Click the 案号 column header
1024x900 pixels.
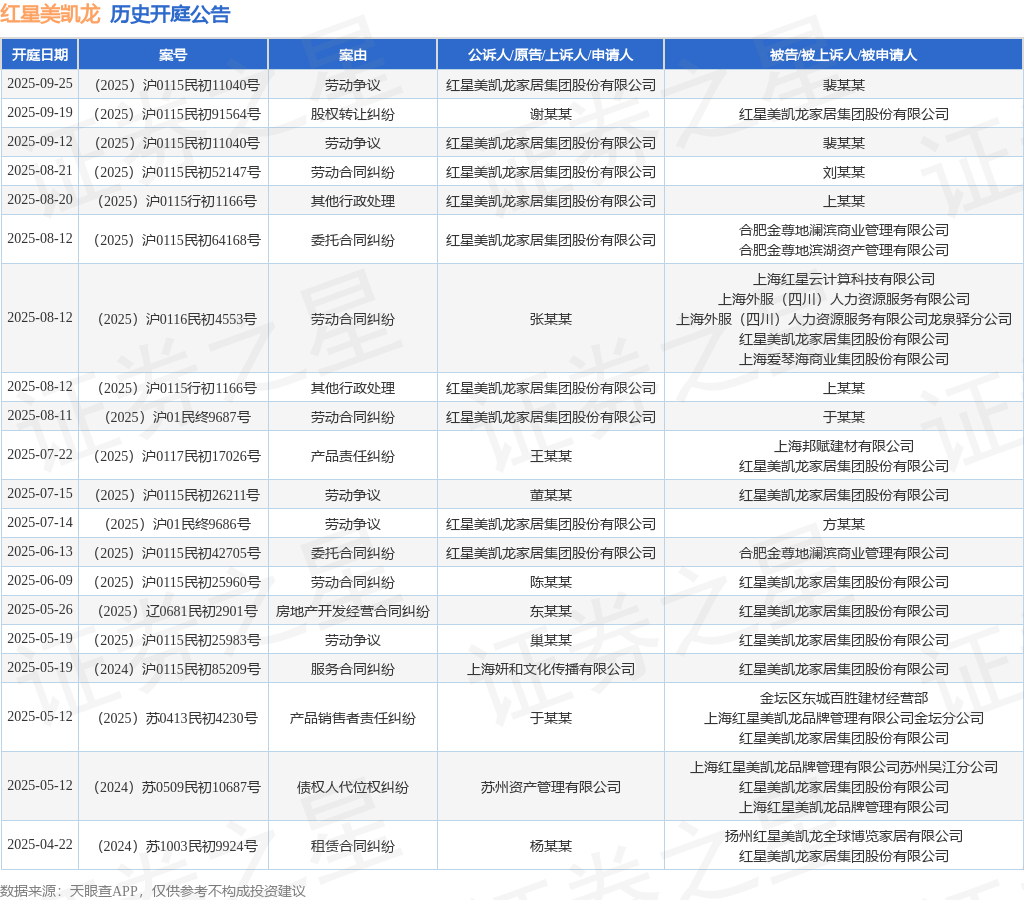pyautogui.click(x=173, y=55)
